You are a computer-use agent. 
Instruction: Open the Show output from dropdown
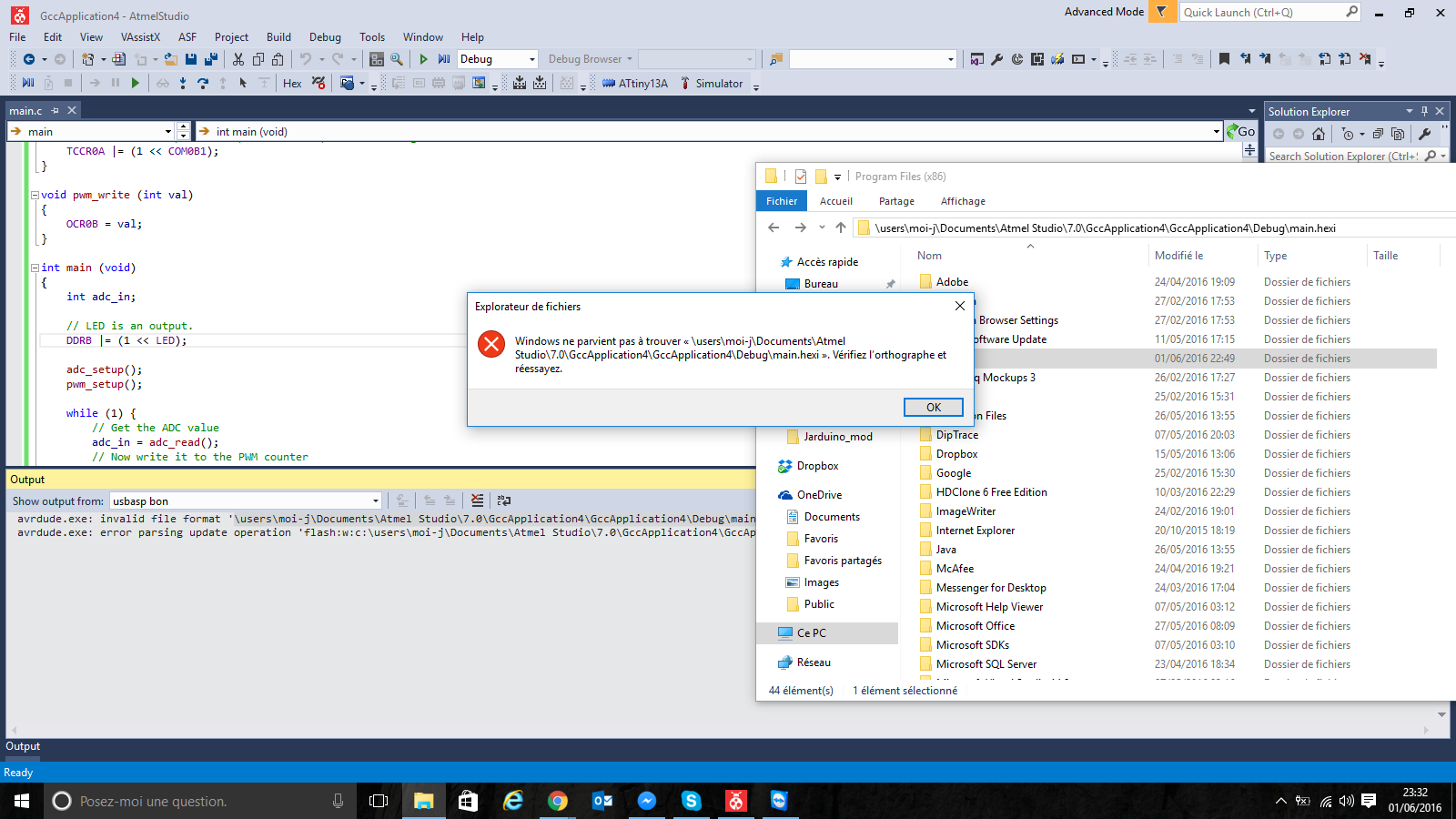click(375, 500)
